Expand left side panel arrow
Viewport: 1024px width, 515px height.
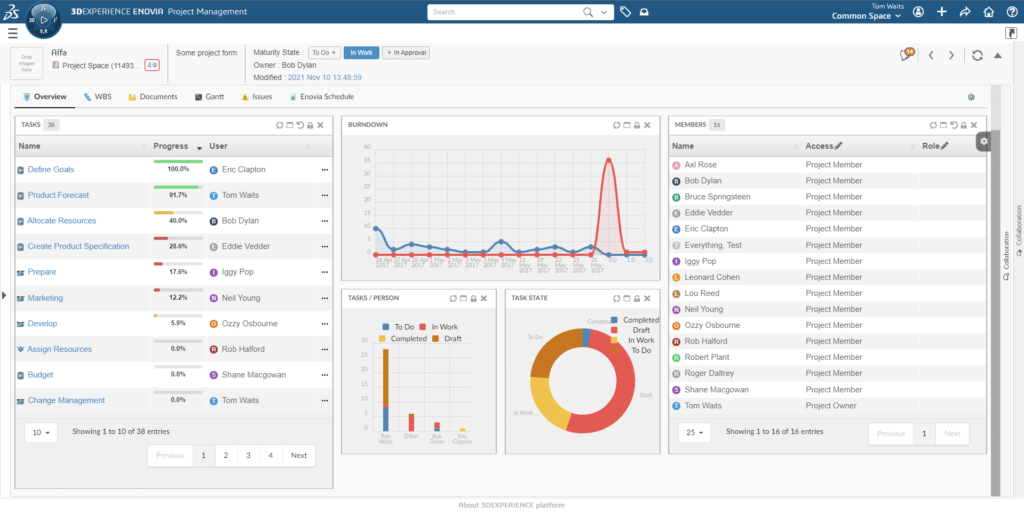(x=4, y=296)
